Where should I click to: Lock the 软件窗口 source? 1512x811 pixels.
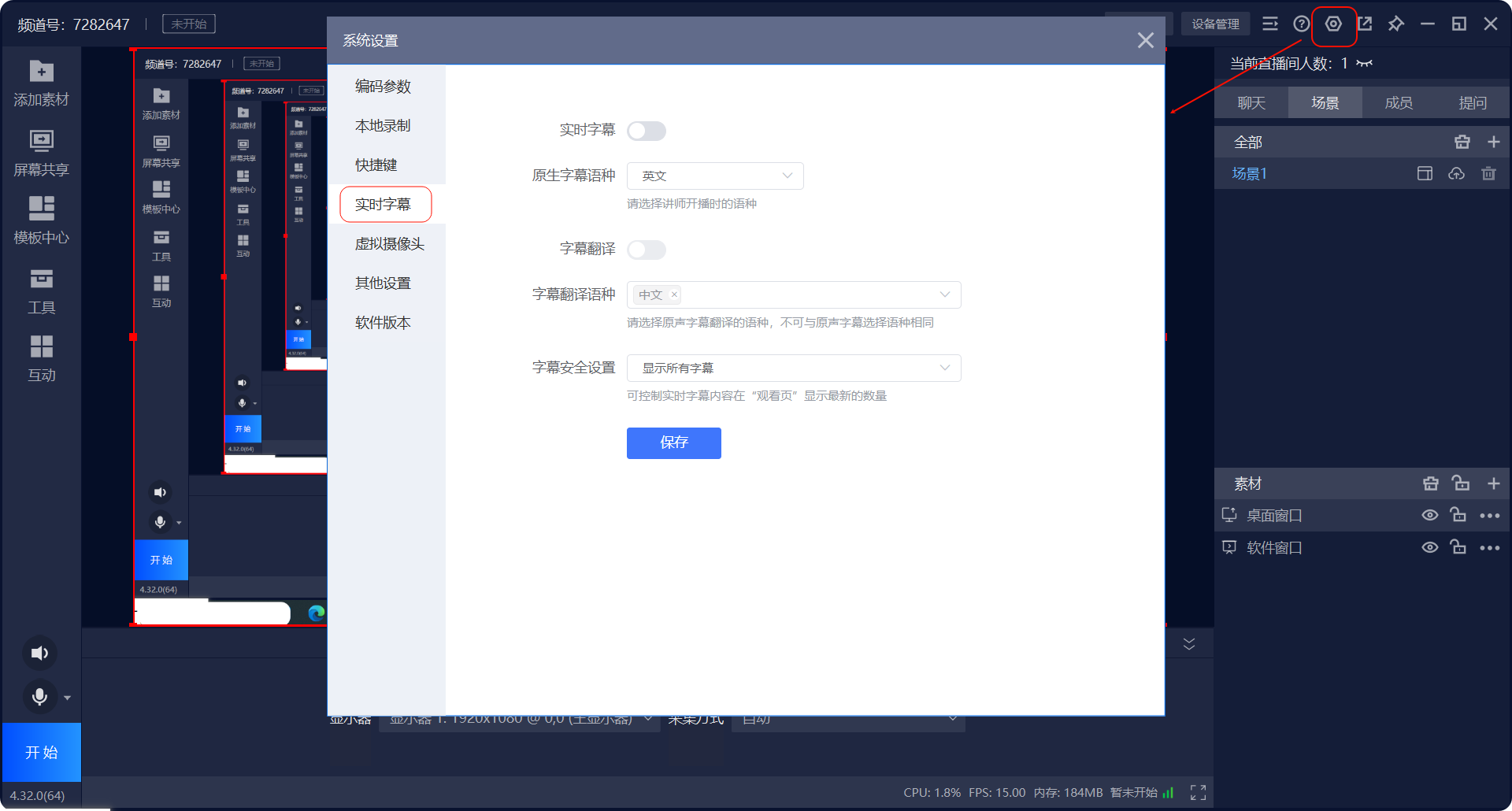tap(1458, 547)
